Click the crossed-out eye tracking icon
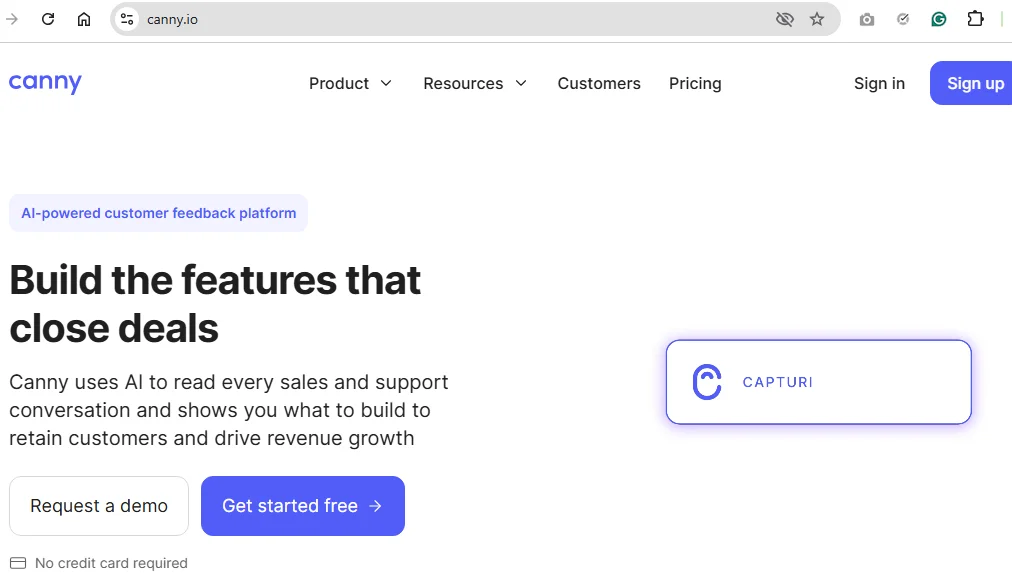This screenshot has height=588, width=1012. pyautogui.click(x=784, y=19)
